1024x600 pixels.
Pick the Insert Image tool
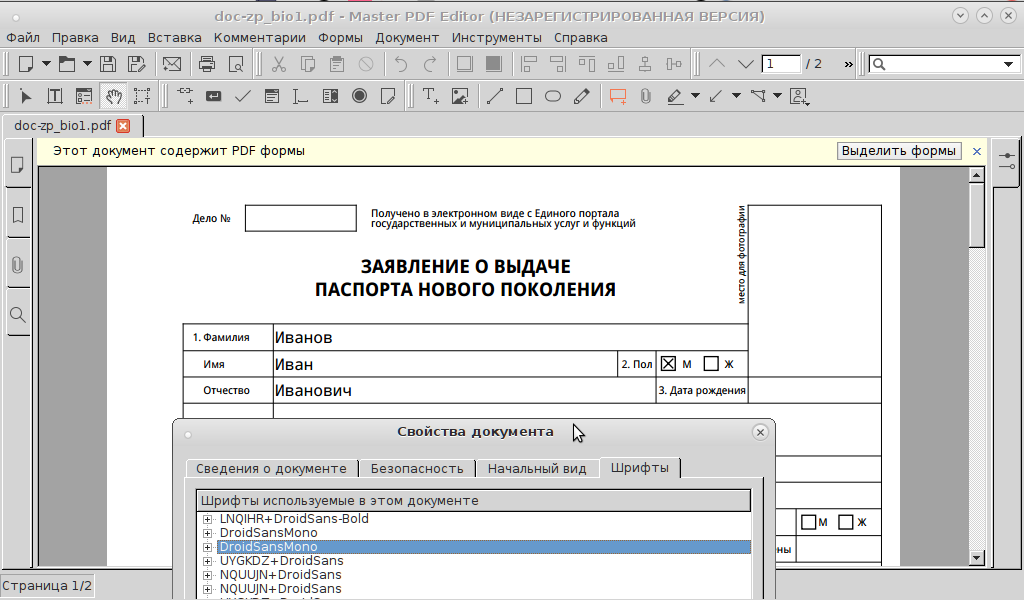pyautogui.click(x=460, y=96)
